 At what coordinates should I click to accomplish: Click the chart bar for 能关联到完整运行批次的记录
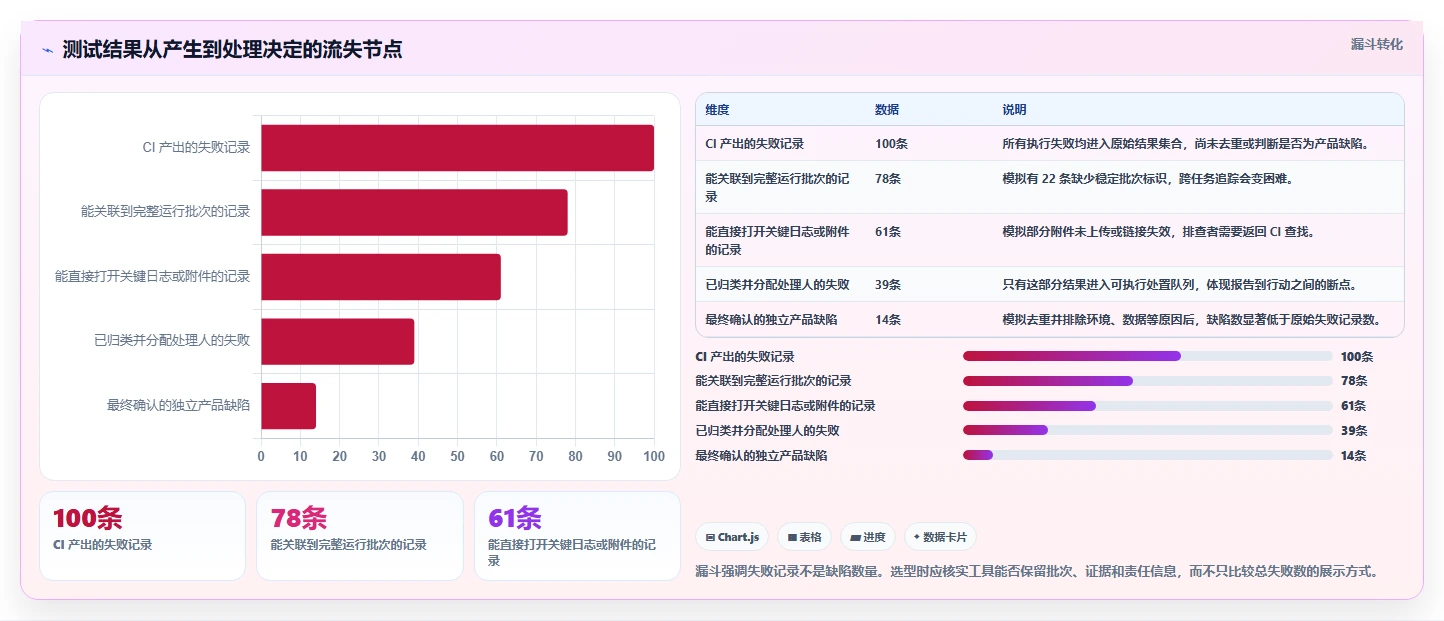414,212
